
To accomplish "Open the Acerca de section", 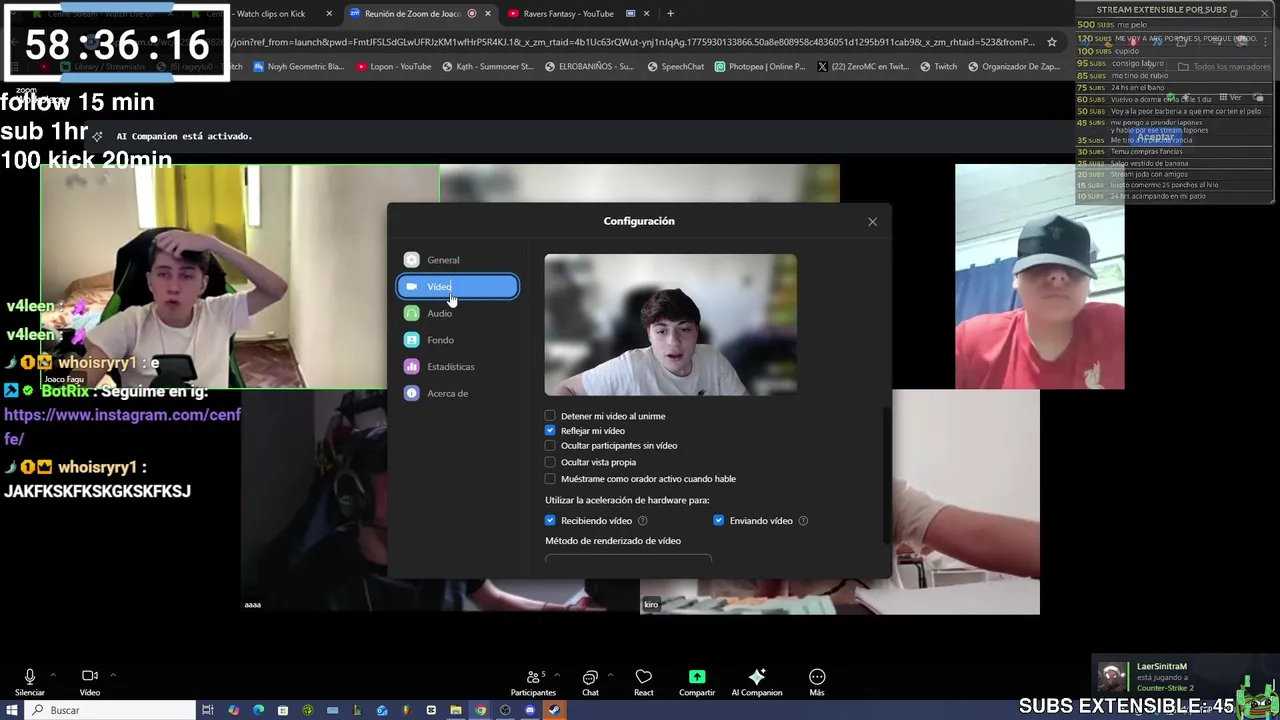I will coord(457,393).
